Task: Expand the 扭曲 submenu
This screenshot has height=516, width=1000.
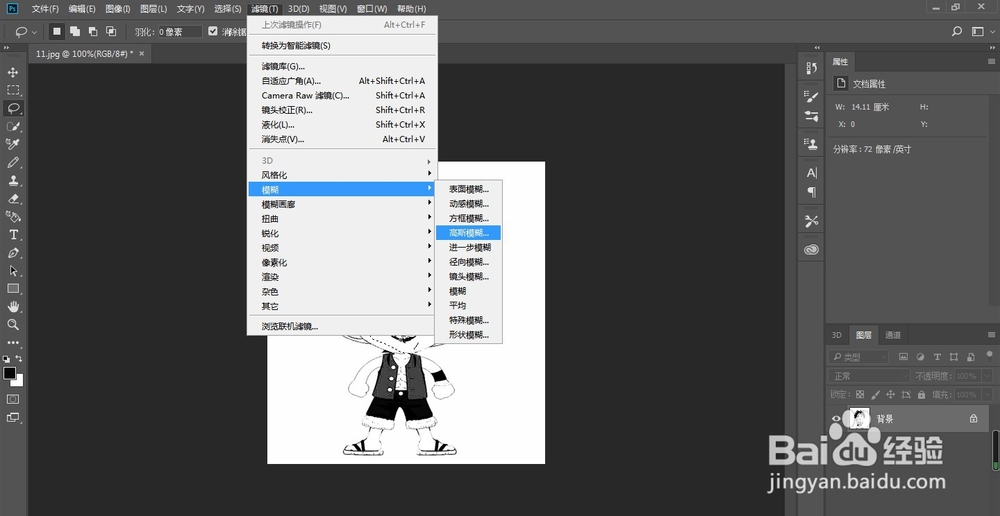Action: 342,219
